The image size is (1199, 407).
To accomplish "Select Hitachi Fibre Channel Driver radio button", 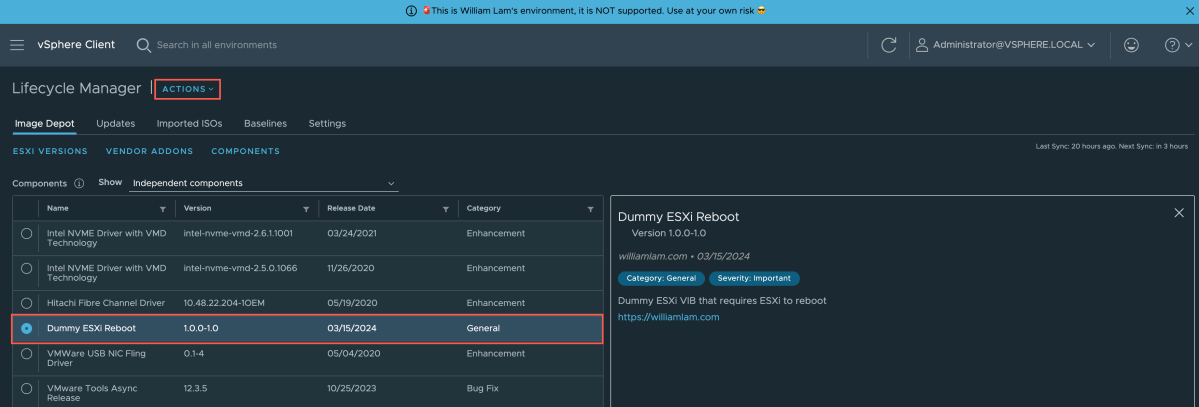I will click(x=27, y=303).
